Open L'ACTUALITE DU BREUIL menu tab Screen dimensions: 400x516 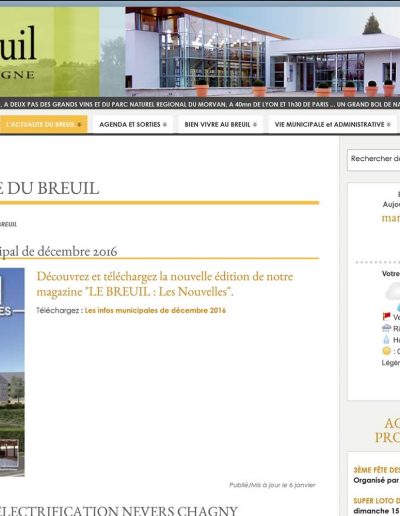point(43,124)
